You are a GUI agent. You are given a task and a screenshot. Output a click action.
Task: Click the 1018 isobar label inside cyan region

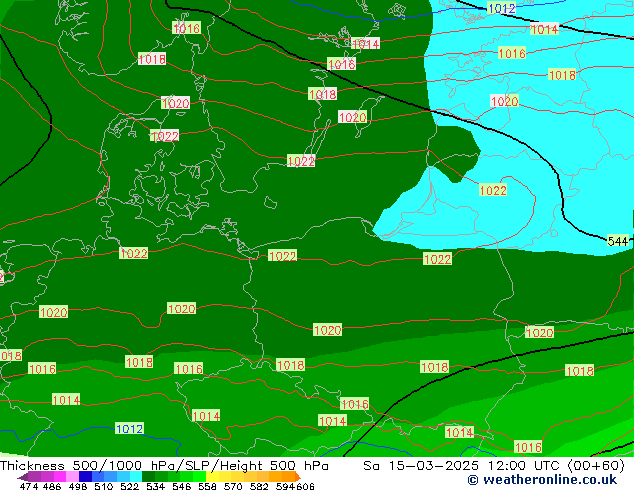pyautogui.click(x=562, y=75)
